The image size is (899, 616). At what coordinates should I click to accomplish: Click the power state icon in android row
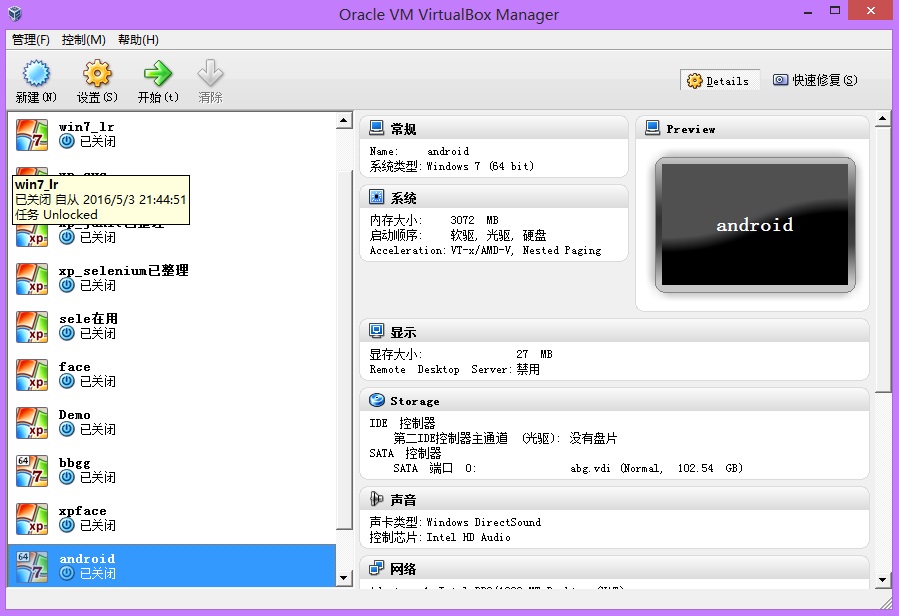click(x=67, y=573)
